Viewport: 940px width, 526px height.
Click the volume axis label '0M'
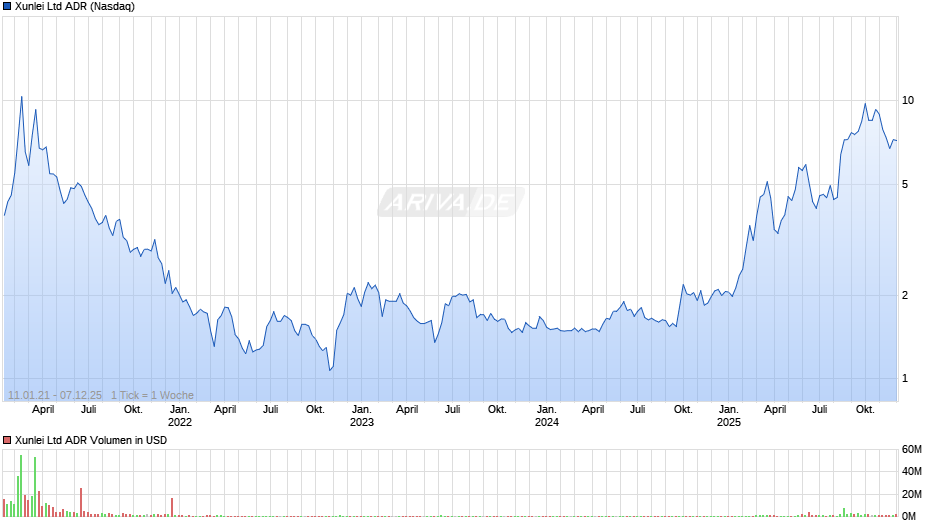(909, 516)
